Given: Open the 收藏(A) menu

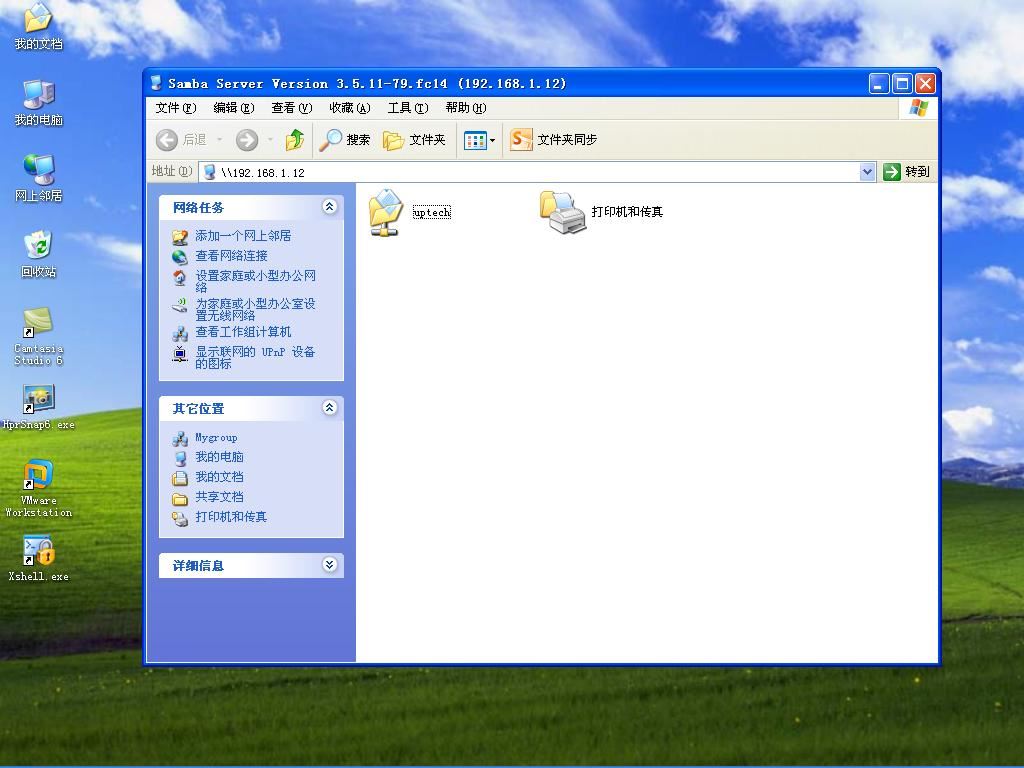Looking at the screenshot, I should click(350, 108).
